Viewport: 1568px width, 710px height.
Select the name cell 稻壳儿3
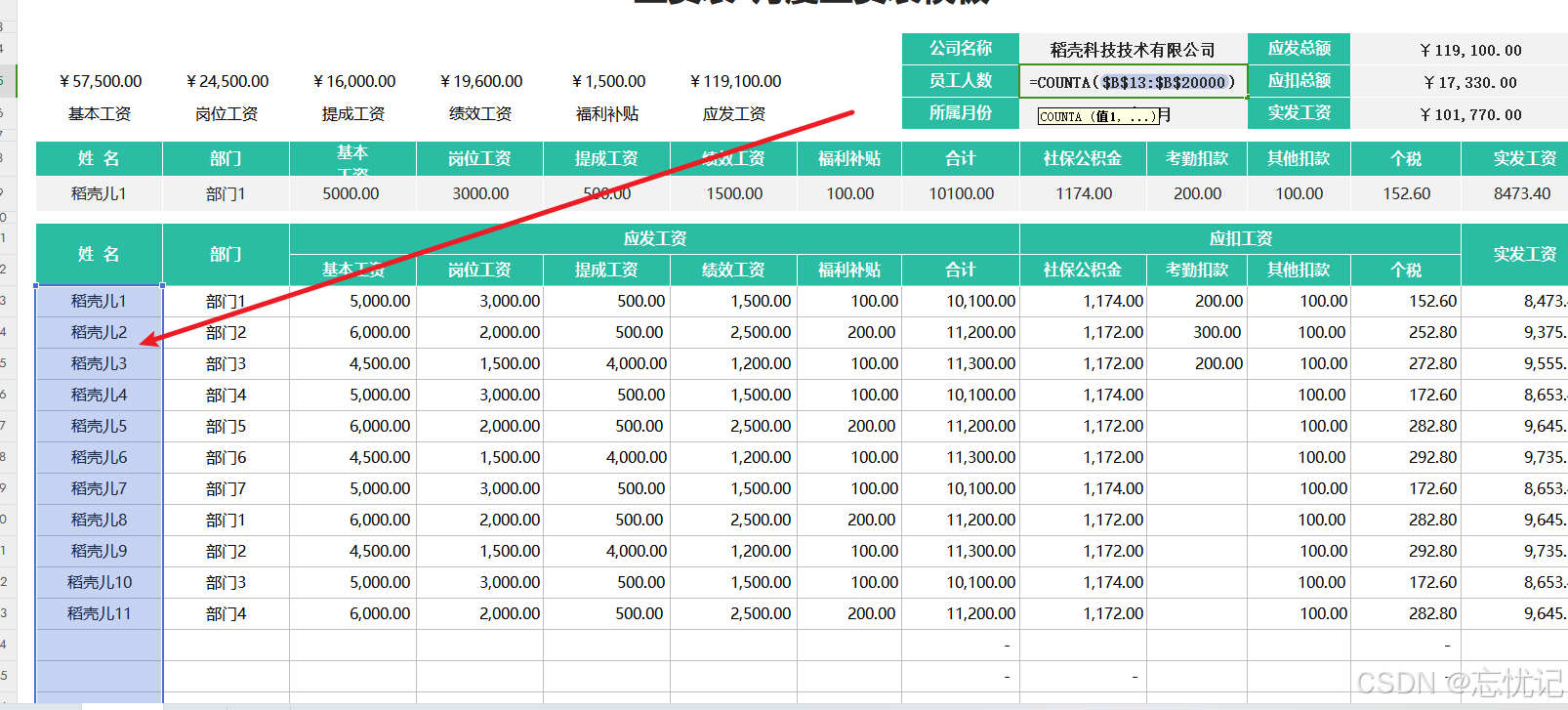pyautogui.click(x=99, y=363)
